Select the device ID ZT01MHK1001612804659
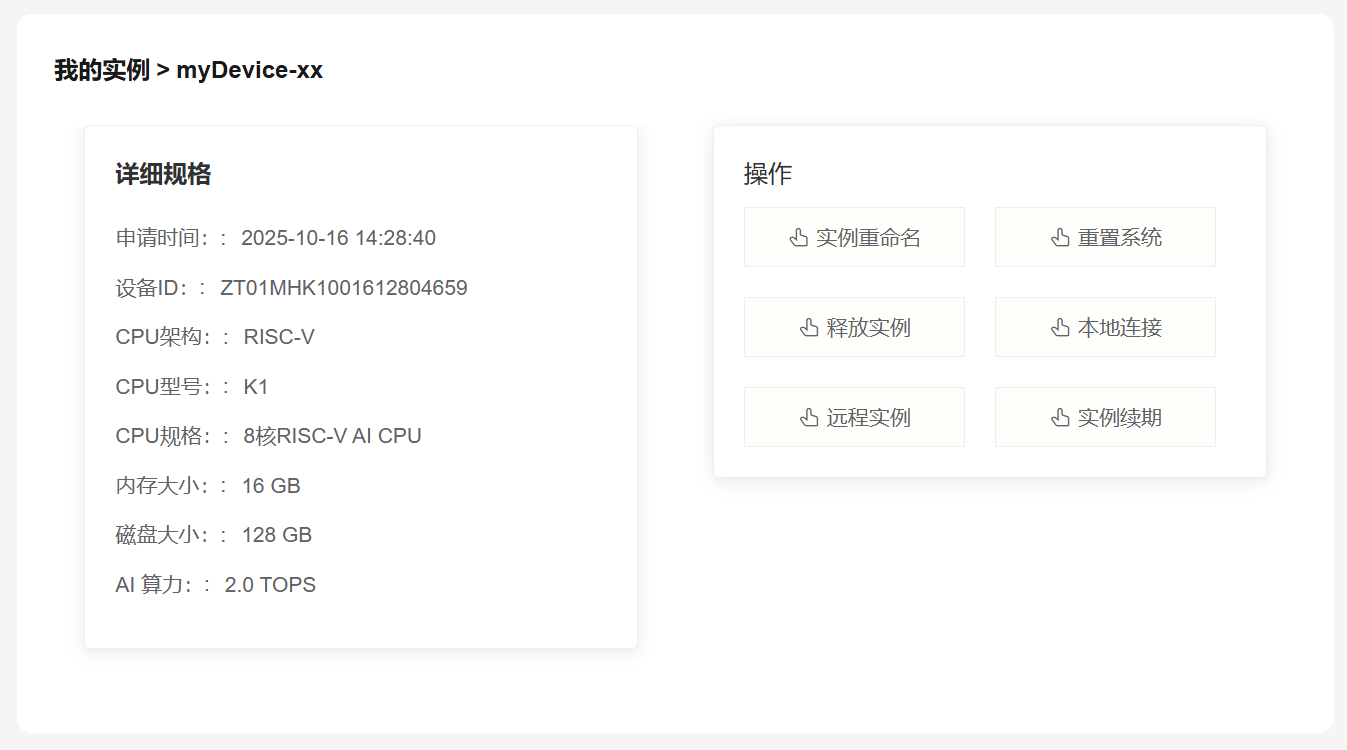The width and height of the screenshot is (1347, 750). click(x=344, y=288)
